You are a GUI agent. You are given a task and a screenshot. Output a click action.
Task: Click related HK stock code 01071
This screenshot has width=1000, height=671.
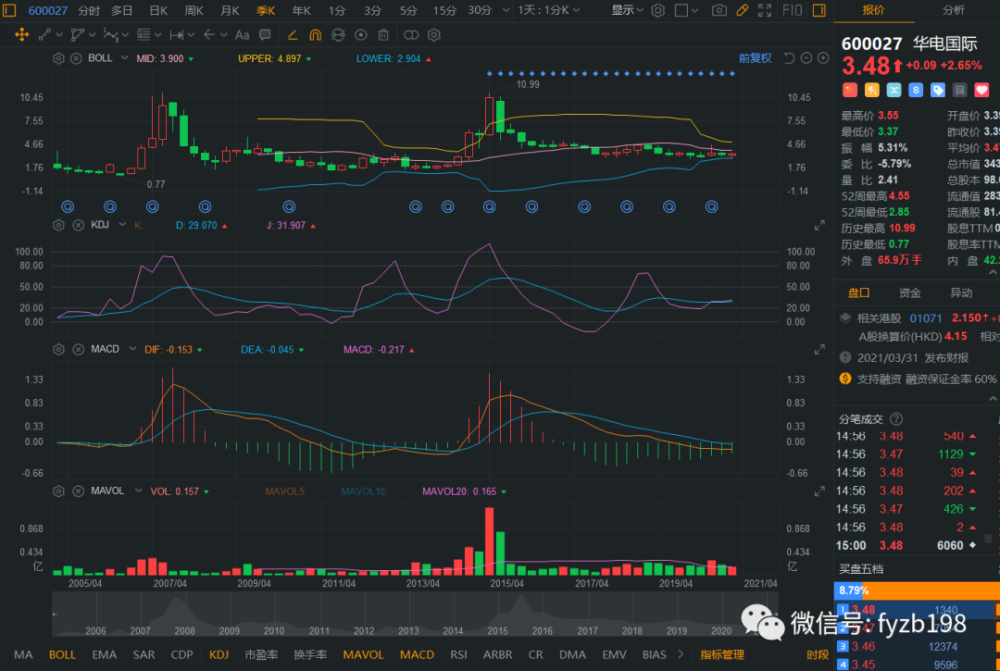pyautogui.click(x=925, y=318)
